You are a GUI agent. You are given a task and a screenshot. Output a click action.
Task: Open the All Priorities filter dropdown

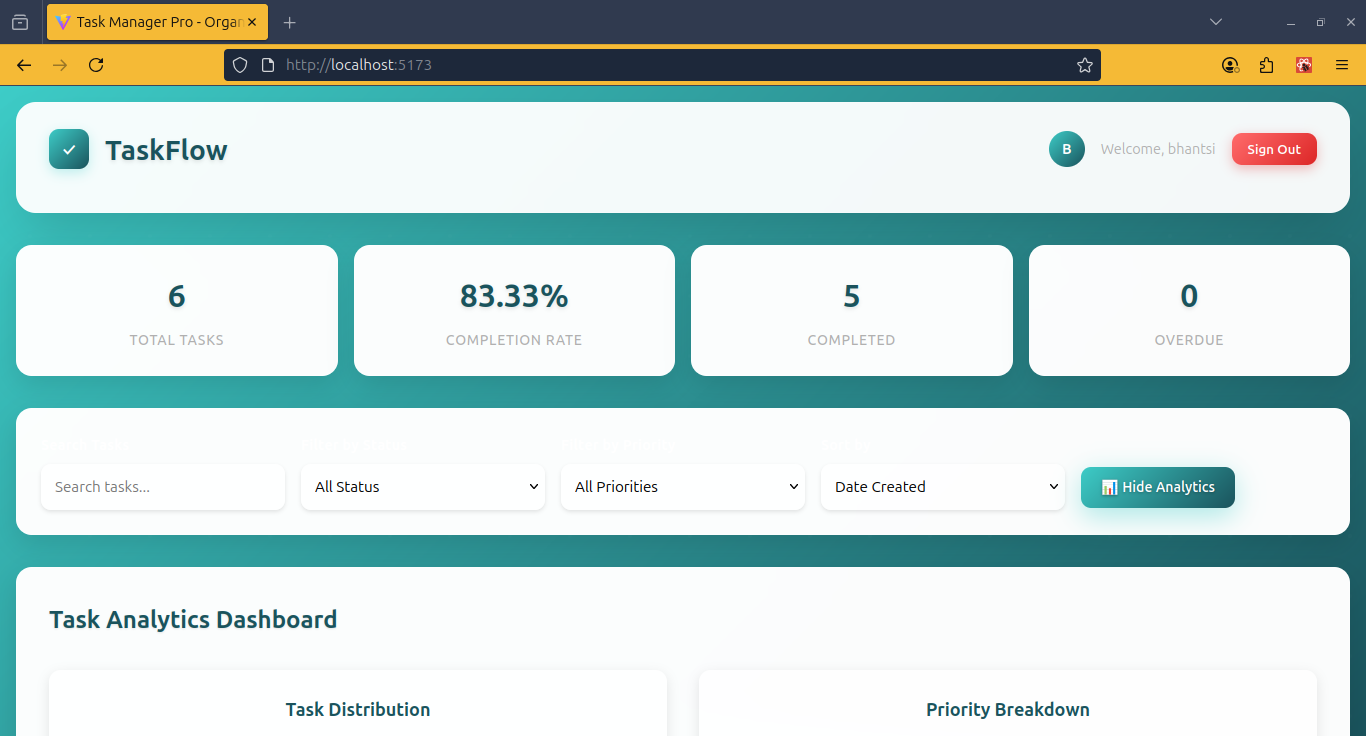(x=682, y=487)
